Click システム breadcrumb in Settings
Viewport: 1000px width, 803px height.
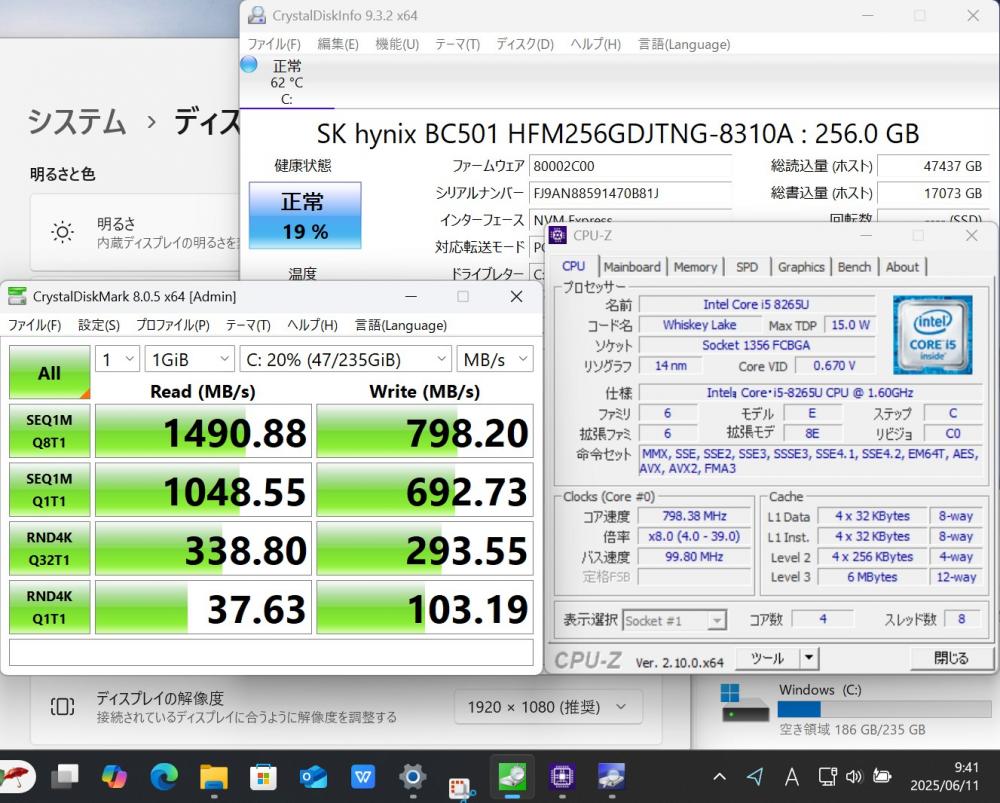click(x=77, y=121)
